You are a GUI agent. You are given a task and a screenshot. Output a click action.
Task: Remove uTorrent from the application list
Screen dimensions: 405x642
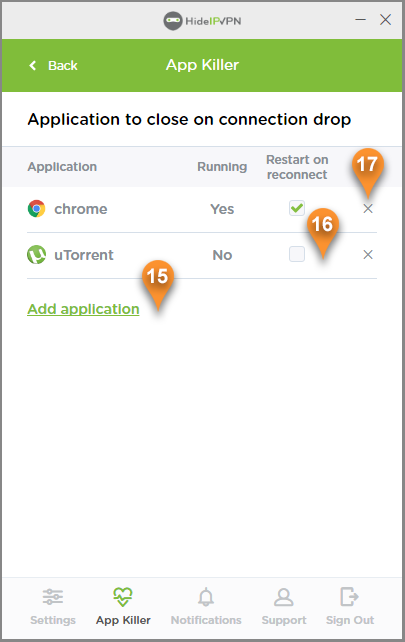pos(368,255)
